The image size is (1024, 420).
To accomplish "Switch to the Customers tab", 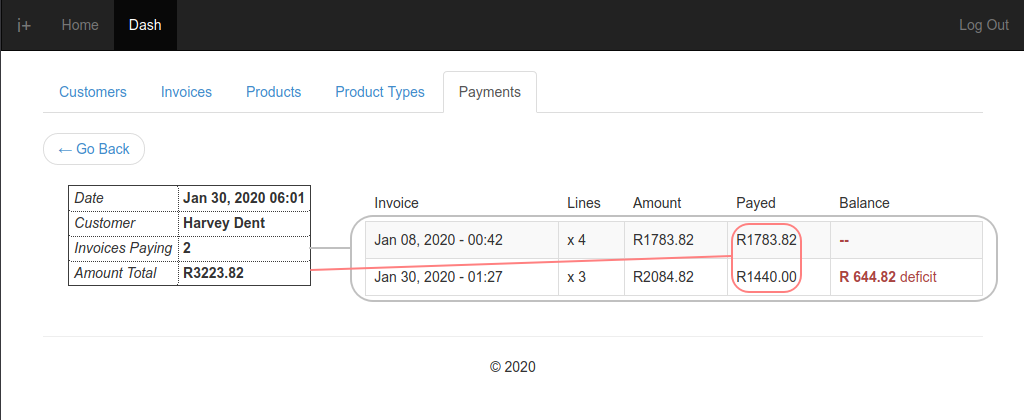I will [93, 92].
